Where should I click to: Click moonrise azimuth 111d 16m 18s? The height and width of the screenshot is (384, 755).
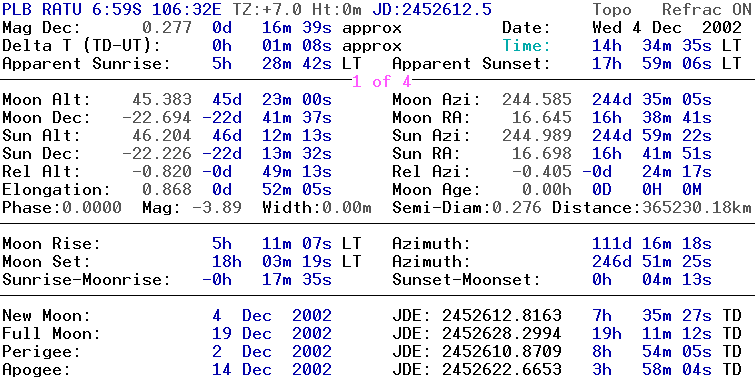click(x=652, y=244)
